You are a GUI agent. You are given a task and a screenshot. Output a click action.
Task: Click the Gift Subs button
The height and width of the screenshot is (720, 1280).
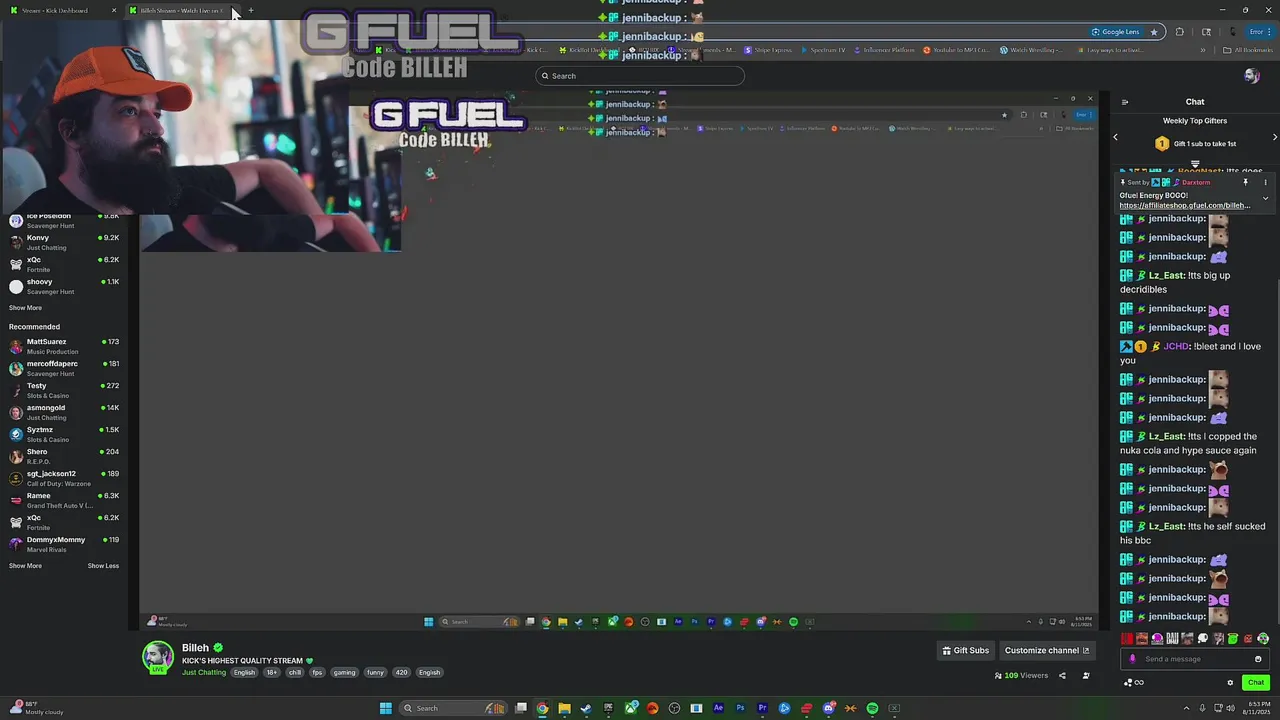pos(966,650)
